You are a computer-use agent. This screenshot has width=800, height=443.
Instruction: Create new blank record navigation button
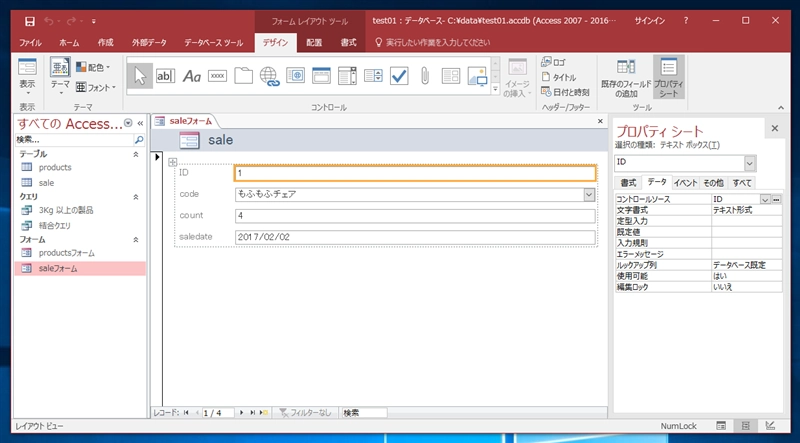[264, 412]
